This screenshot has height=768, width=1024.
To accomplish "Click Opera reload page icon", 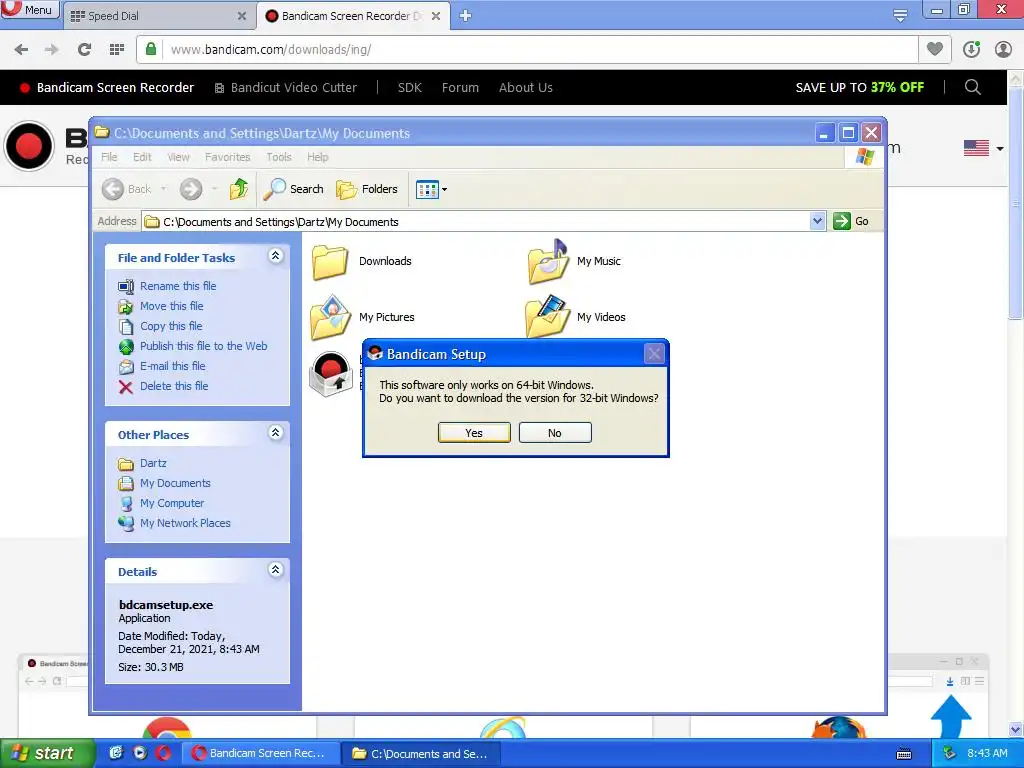I will 84,50.
